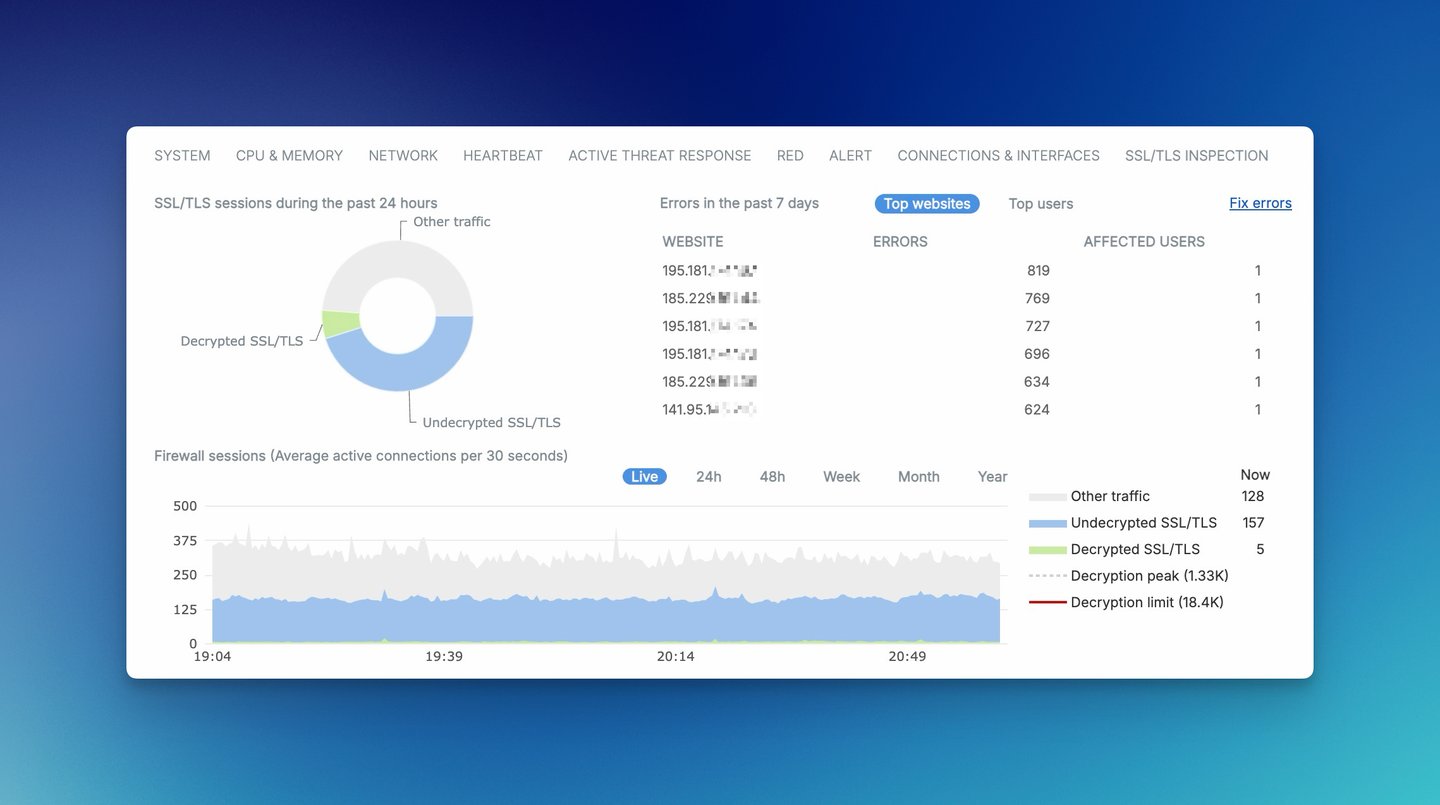The image size is (1440, 805).
Task: Click the 624 errors value
Action: (x=1037, y=410)
